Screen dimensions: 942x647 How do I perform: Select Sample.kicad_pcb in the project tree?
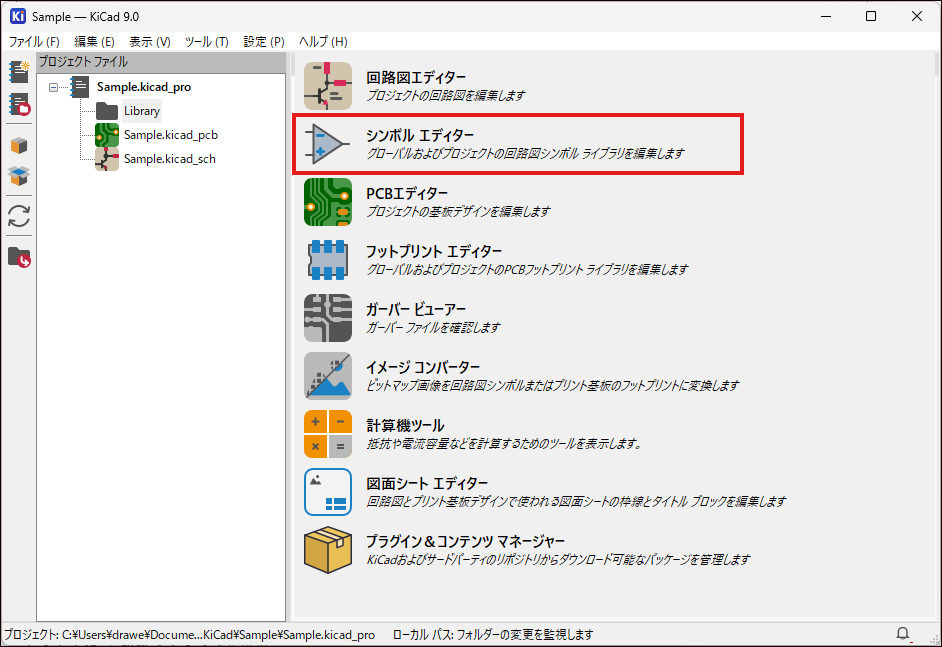point(170,135)
